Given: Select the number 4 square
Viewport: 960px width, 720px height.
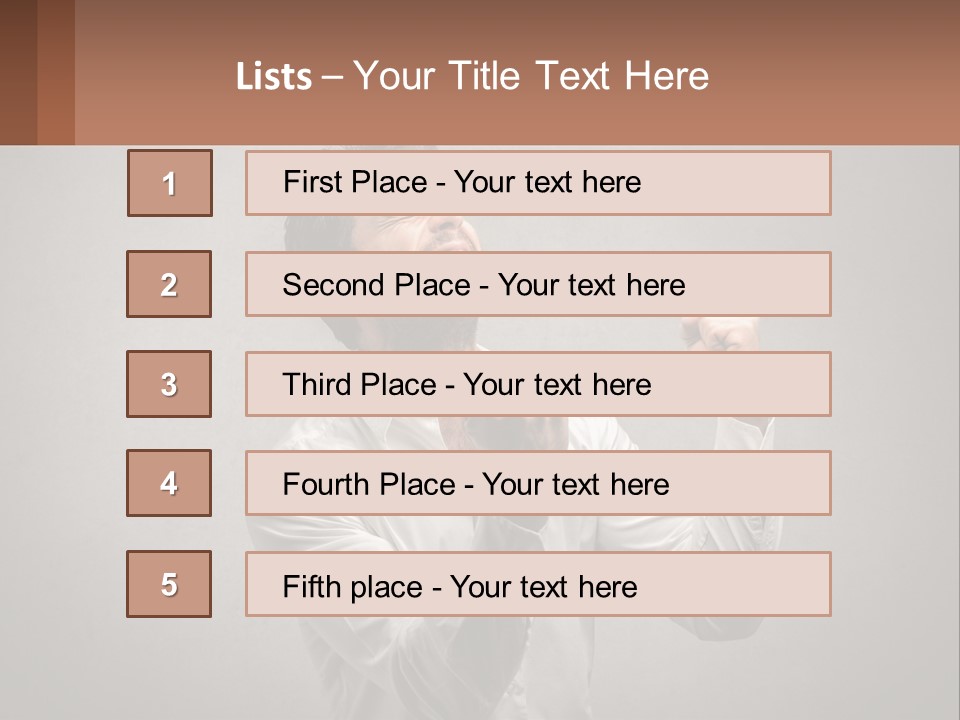Looking at the screenshot, I should [x=169, y=483].
